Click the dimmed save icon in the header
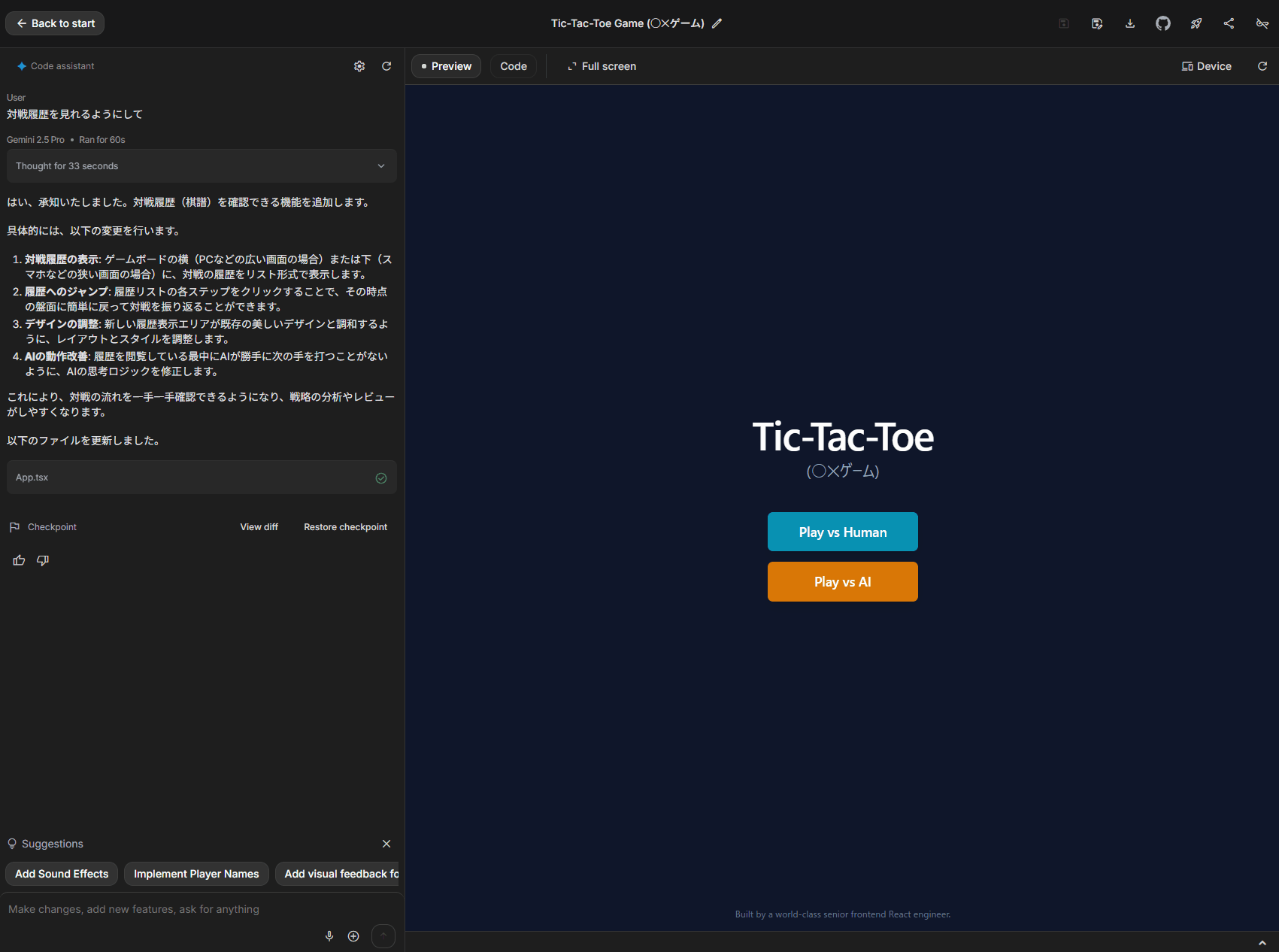This screenshot has width=1279, height=952. click(x=1064, y=23)
